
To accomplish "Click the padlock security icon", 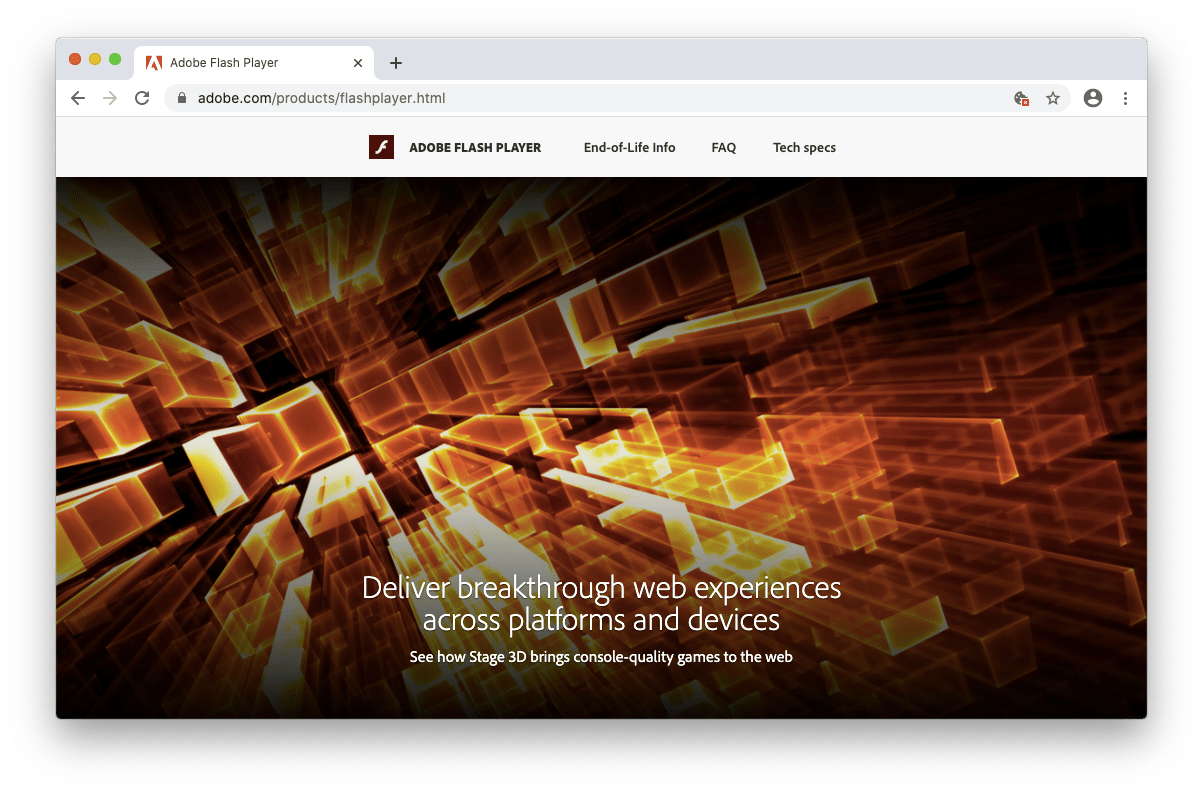I will click(181, 98).
